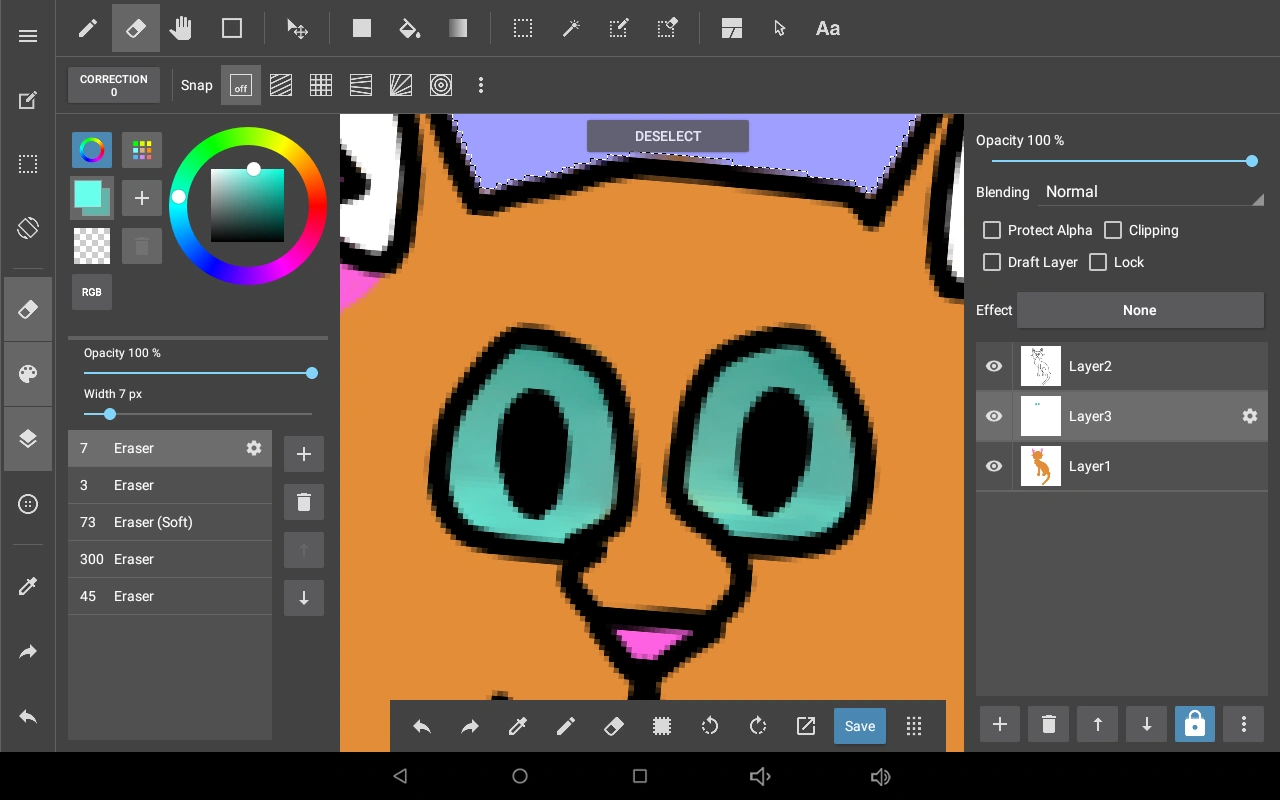Hide Layer2 using its eye icon

pyautogui.click(x=994, y=367)
